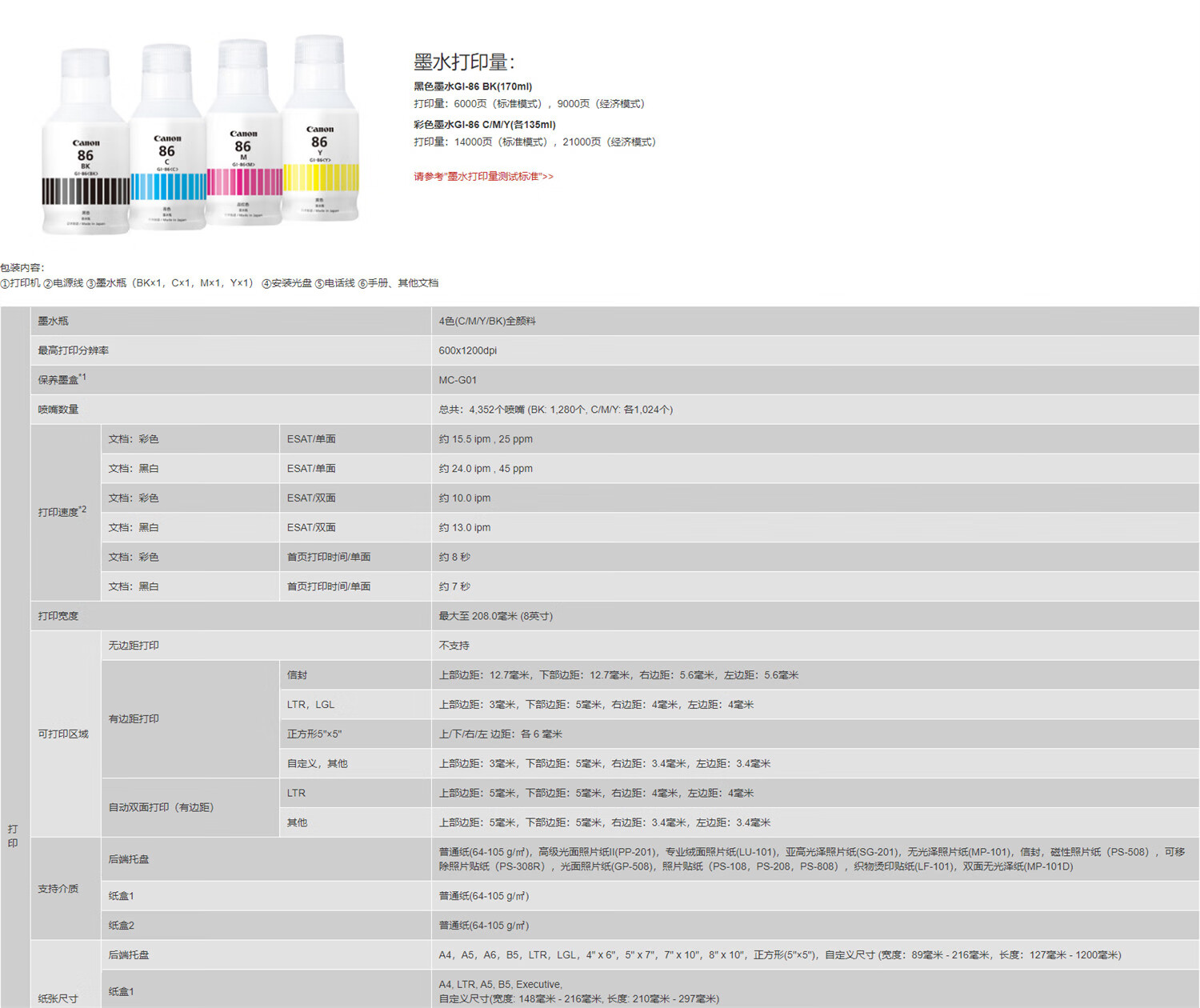Open the 墨水打印量测试标准 red link
This screenshot has width=1200, height=1008.
click(483, 176)
